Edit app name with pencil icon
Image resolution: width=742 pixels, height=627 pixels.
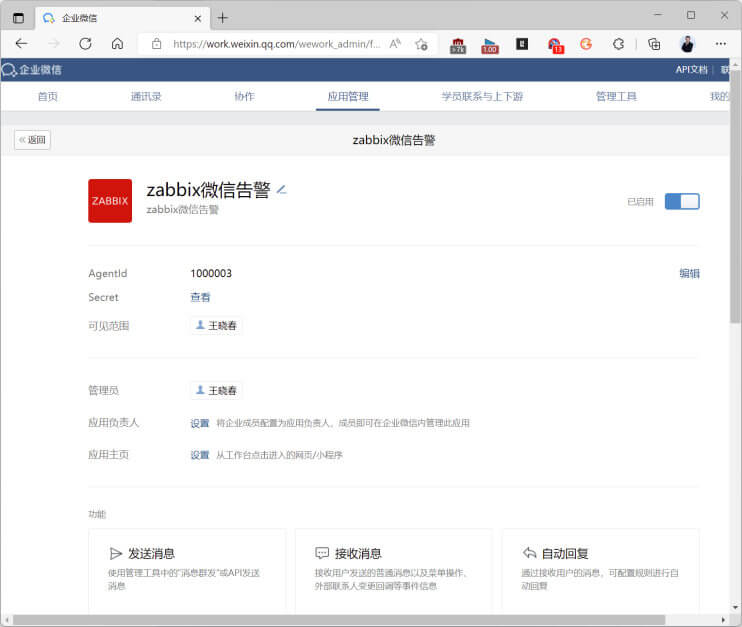tap(282, 190)
